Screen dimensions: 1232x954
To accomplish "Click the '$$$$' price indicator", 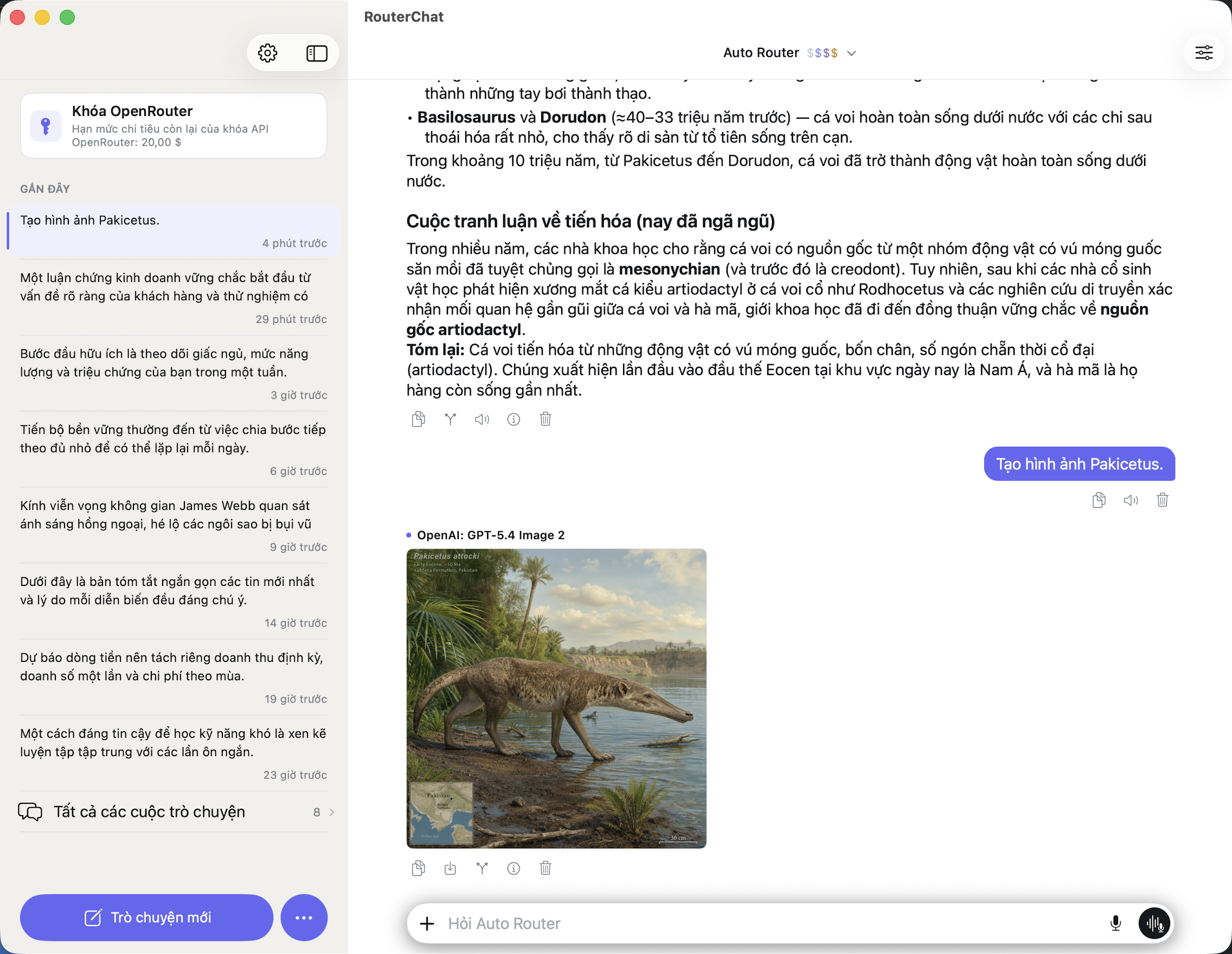I will 822,53.
